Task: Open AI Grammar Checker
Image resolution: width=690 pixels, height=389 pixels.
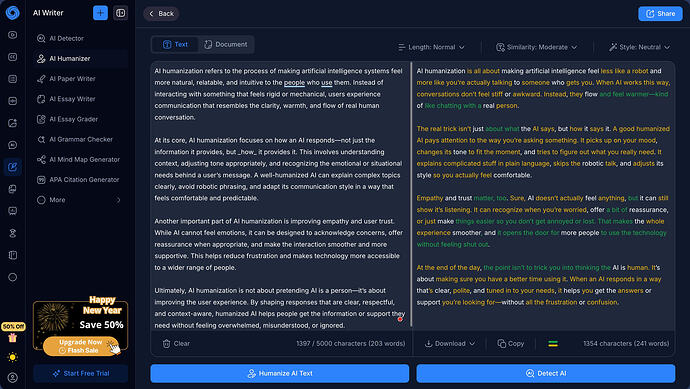Action: (x=81, y=139)
